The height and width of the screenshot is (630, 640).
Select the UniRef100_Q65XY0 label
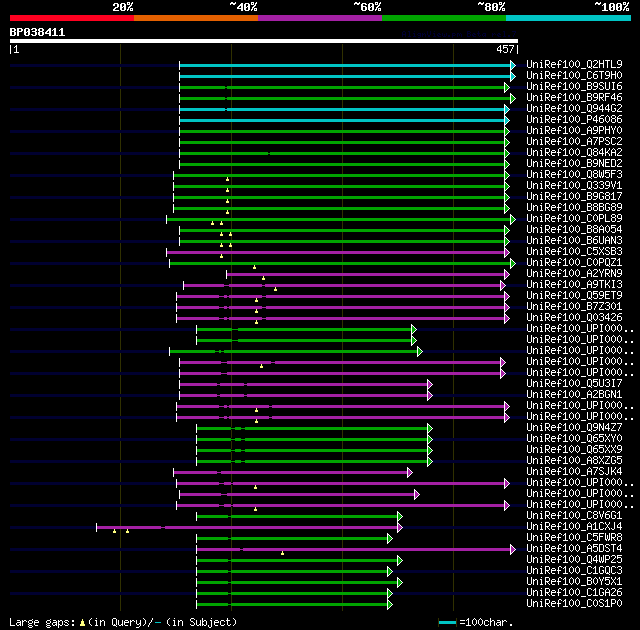574,439
